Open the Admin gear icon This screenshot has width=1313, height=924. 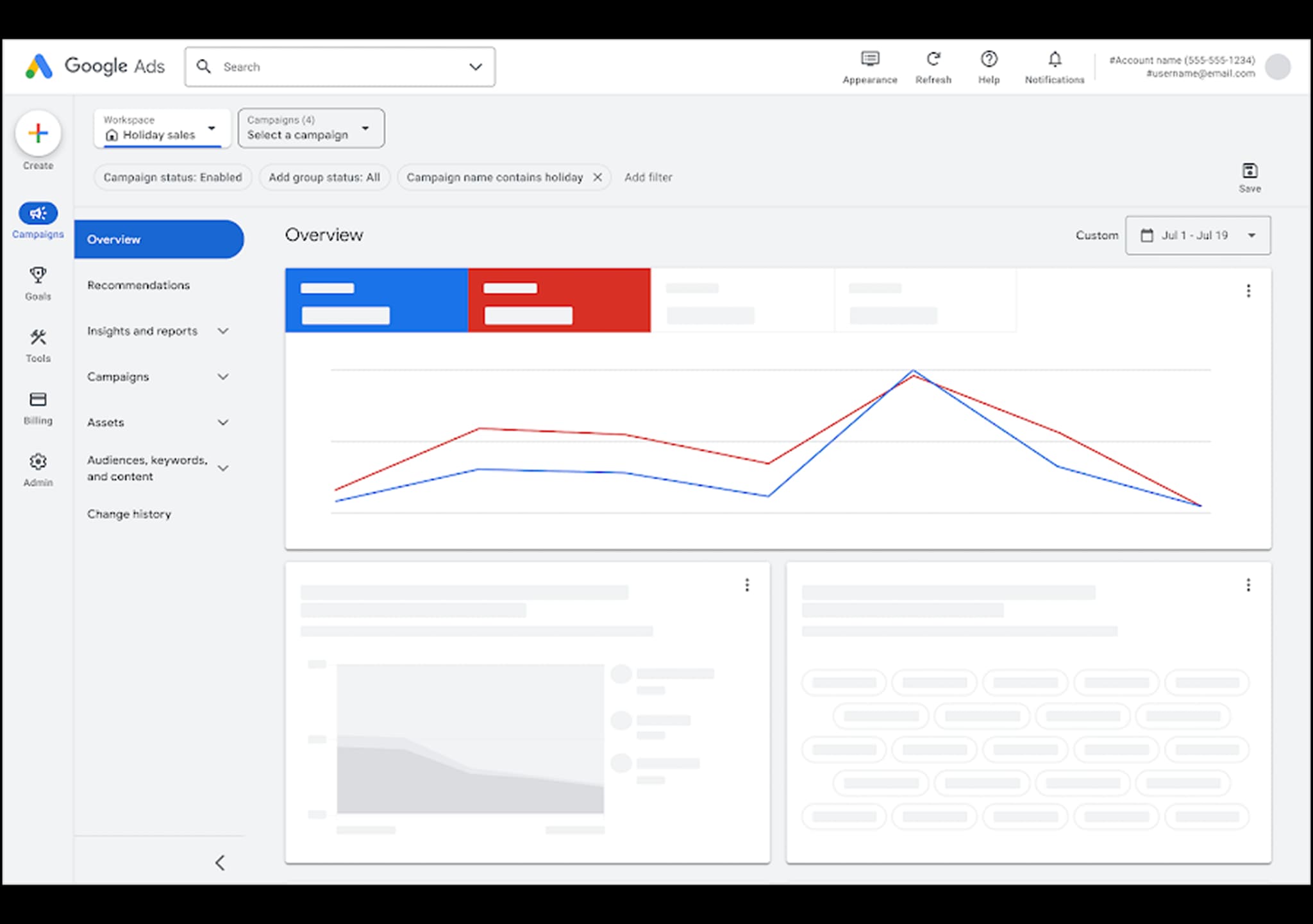click(x=38, y=461)
